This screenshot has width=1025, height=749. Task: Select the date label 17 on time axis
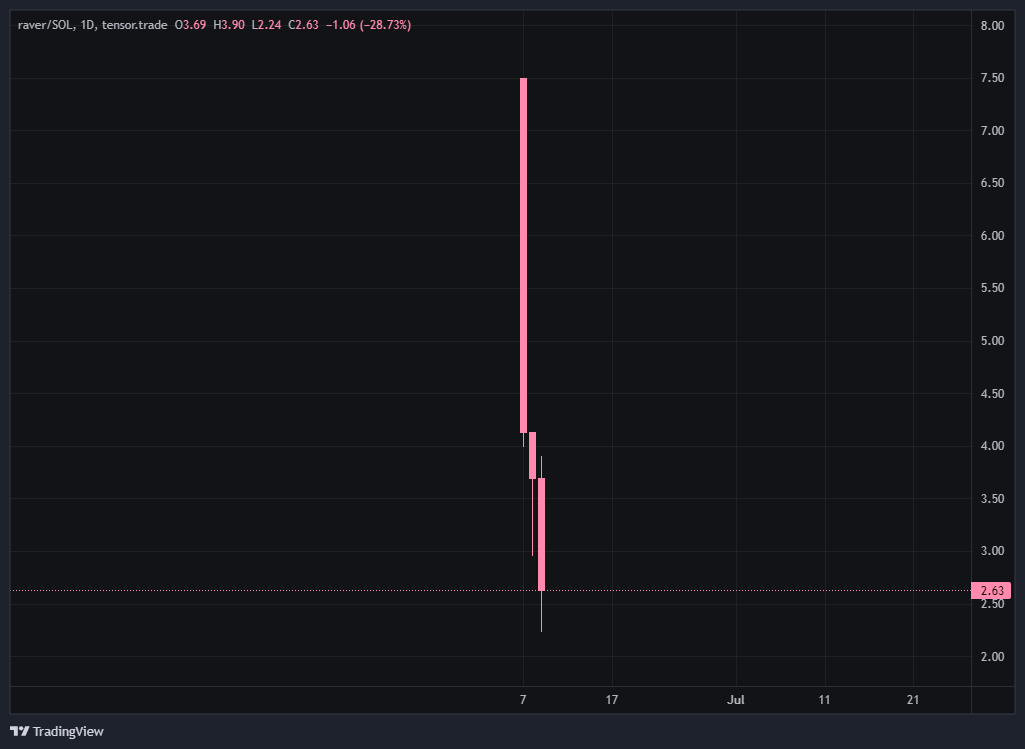[x=612, y=700]
